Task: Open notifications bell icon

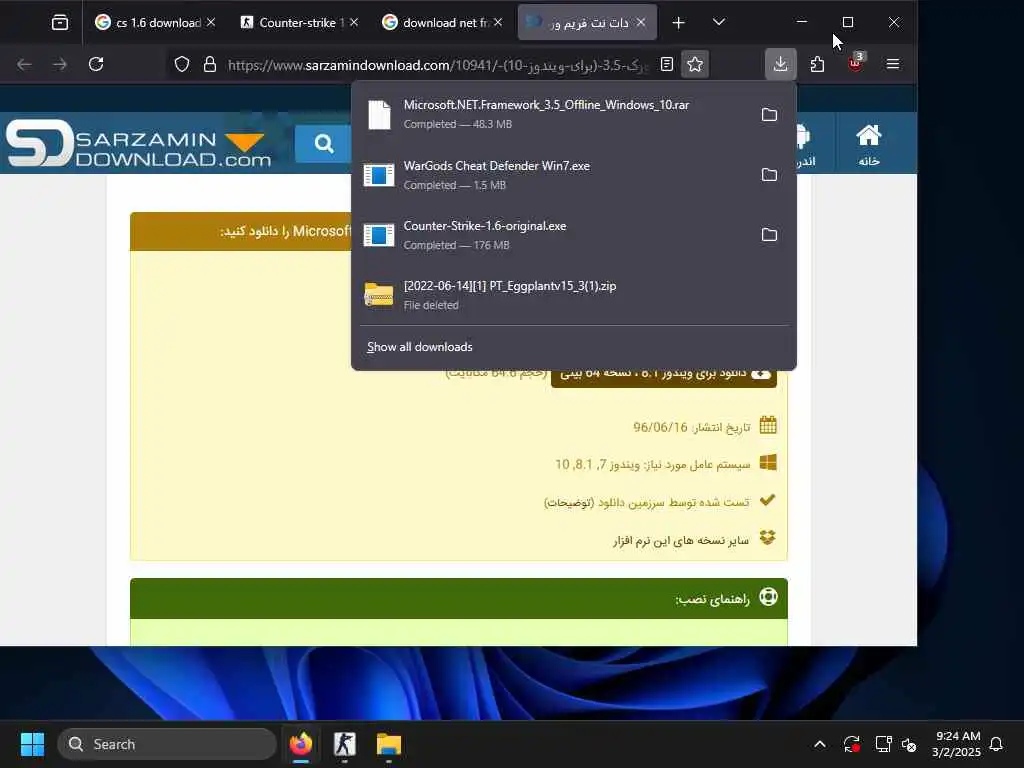Action: (996, 744)
